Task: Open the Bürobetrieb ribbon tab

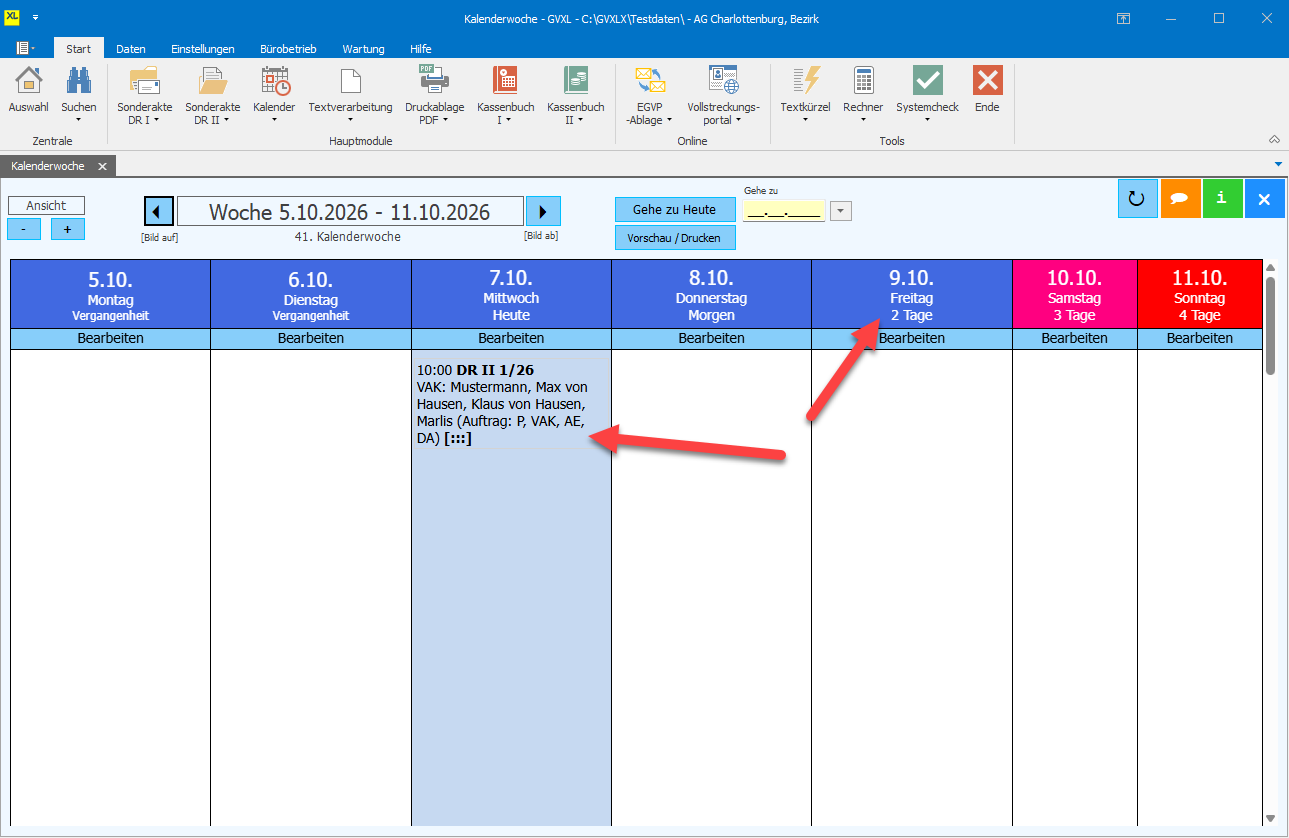Action: 288,48
